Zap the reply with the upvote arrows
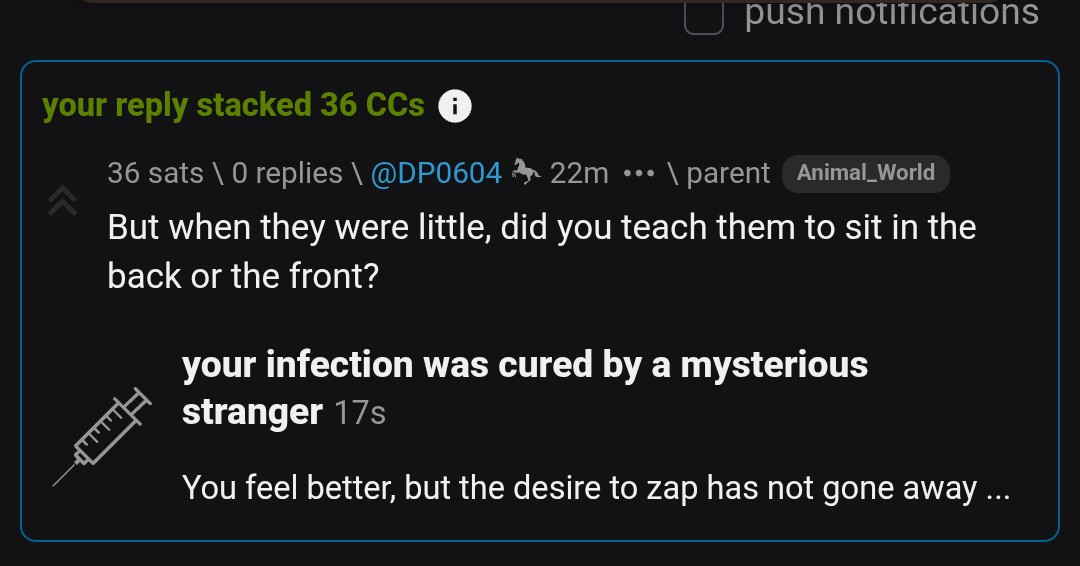Viewport: 1080px width, 566px height. (x=62, y=203)
